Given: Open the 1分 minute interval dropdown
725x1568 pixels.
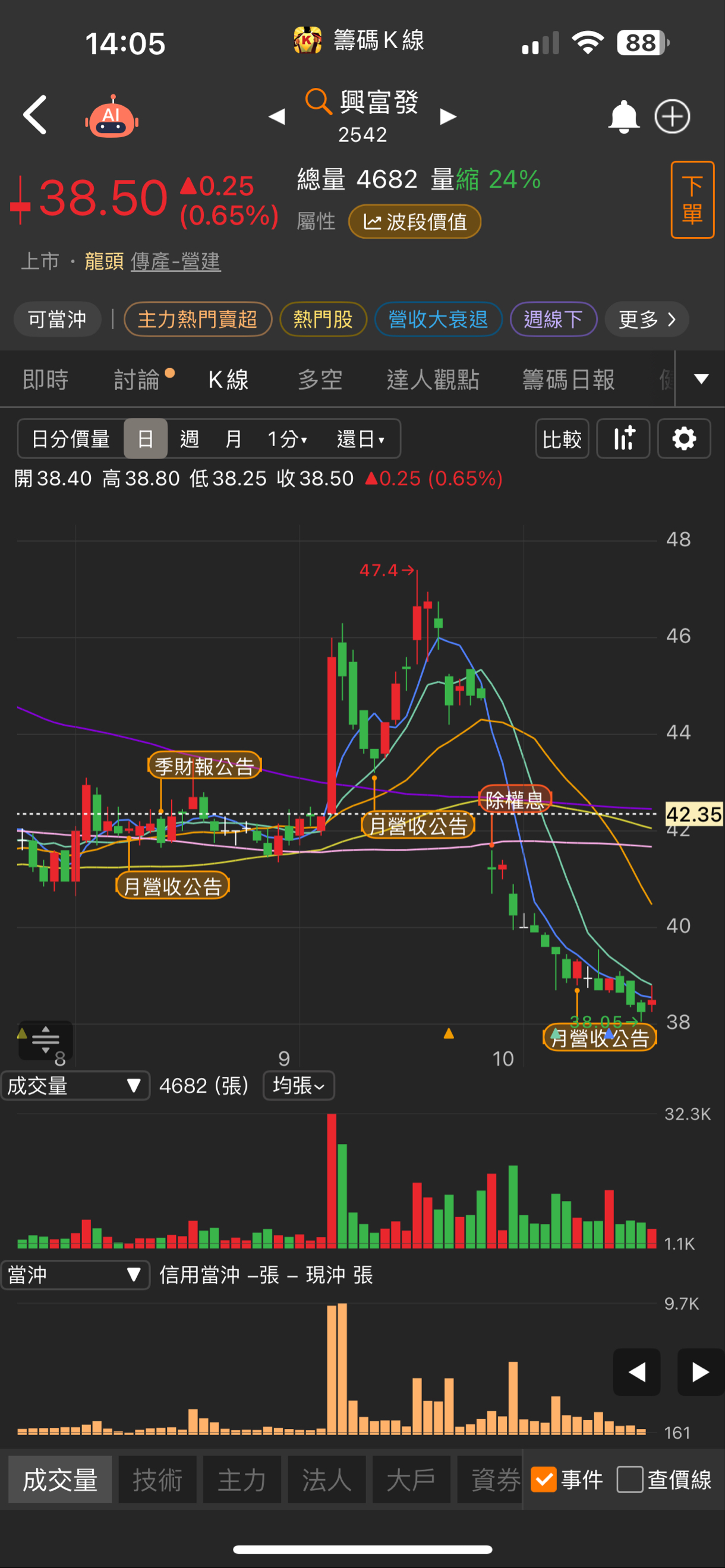Looking at the screenshot, I should point(287,438).
